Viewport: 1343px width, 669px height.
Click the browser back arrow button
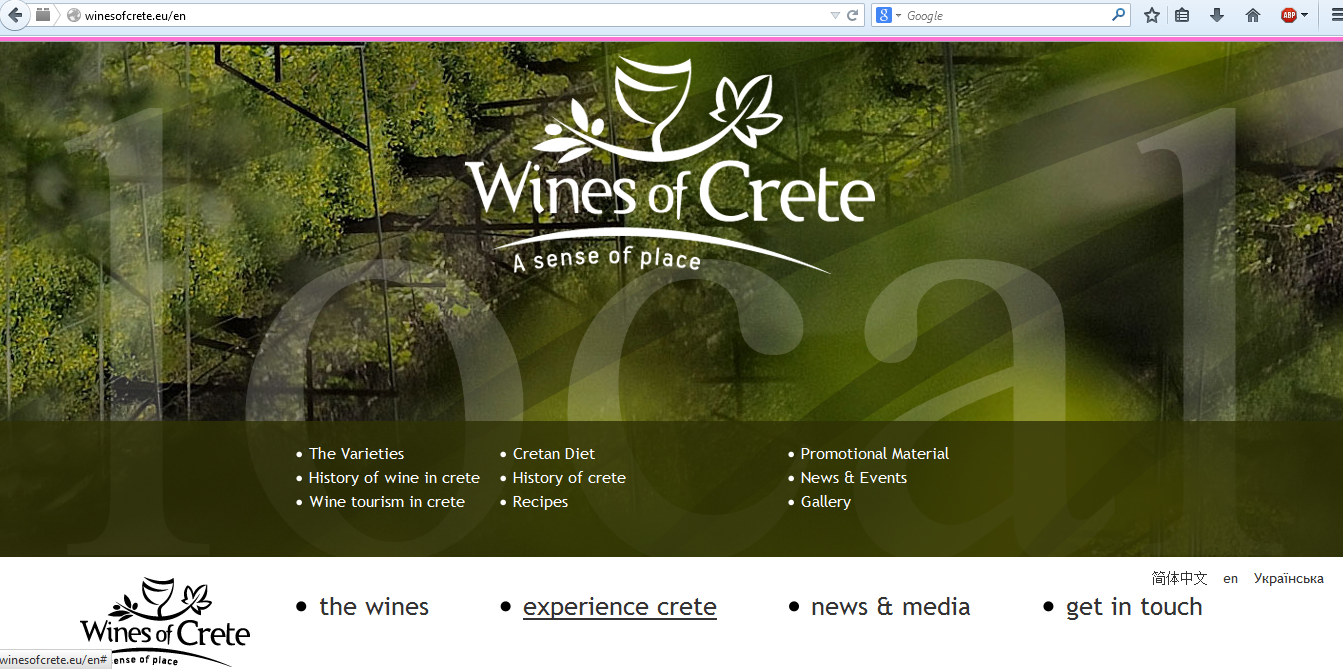click(14, 15)
